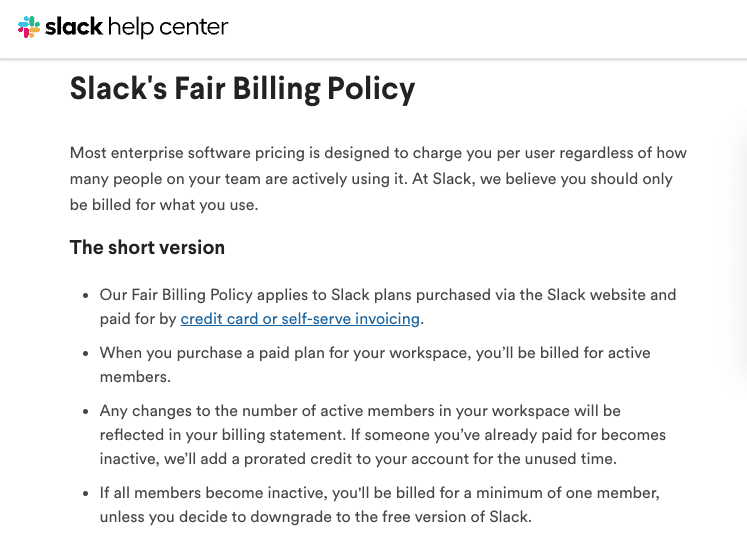Click the bullet dot before "Any changes to"
The height and width of the screenshot is (544, 747).
tap(86, 412)
